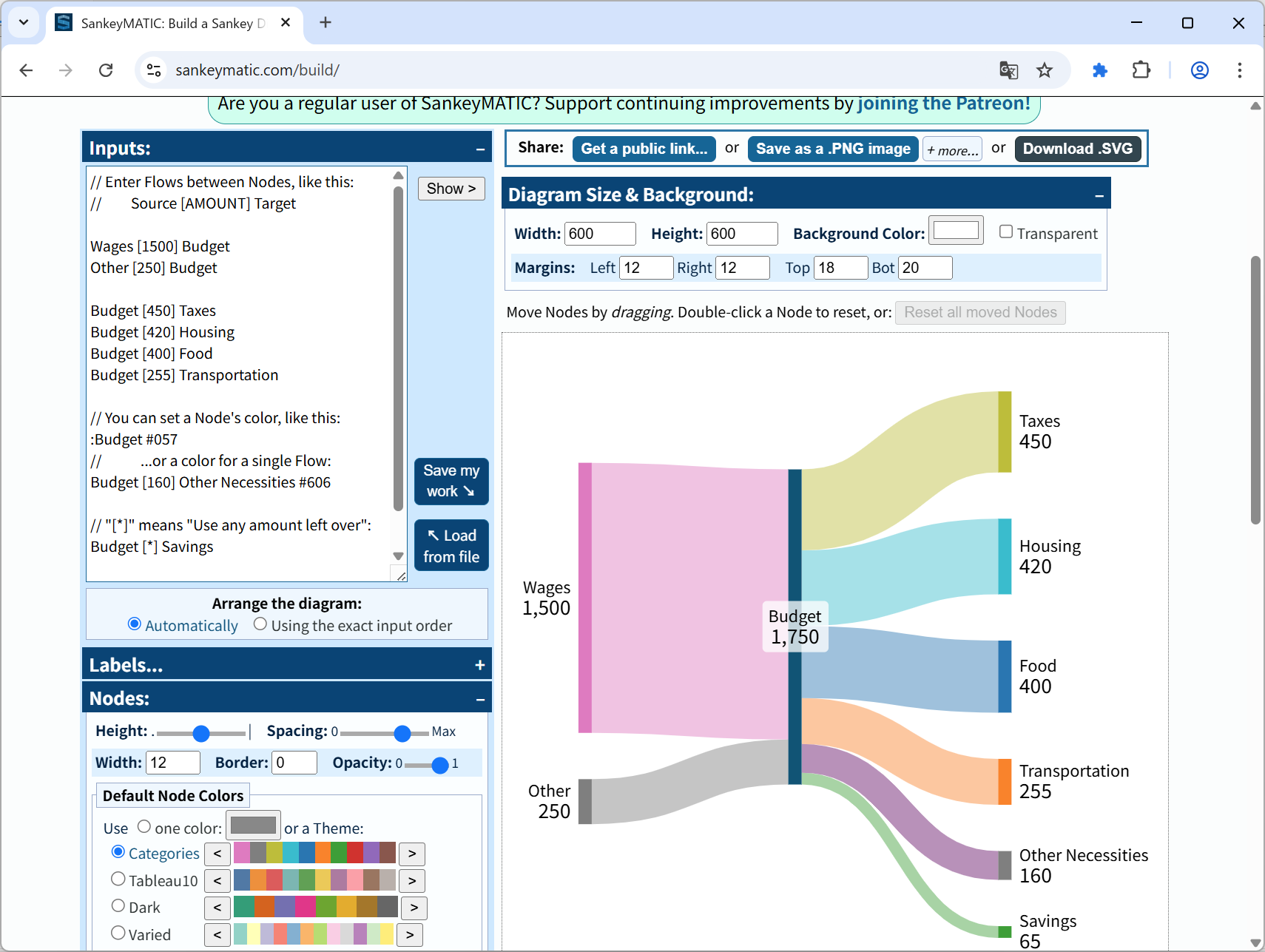The height and width of the screenshot is (952, 1265).
Task: Click the node Width input field
Action: click(x=173, y=763)
